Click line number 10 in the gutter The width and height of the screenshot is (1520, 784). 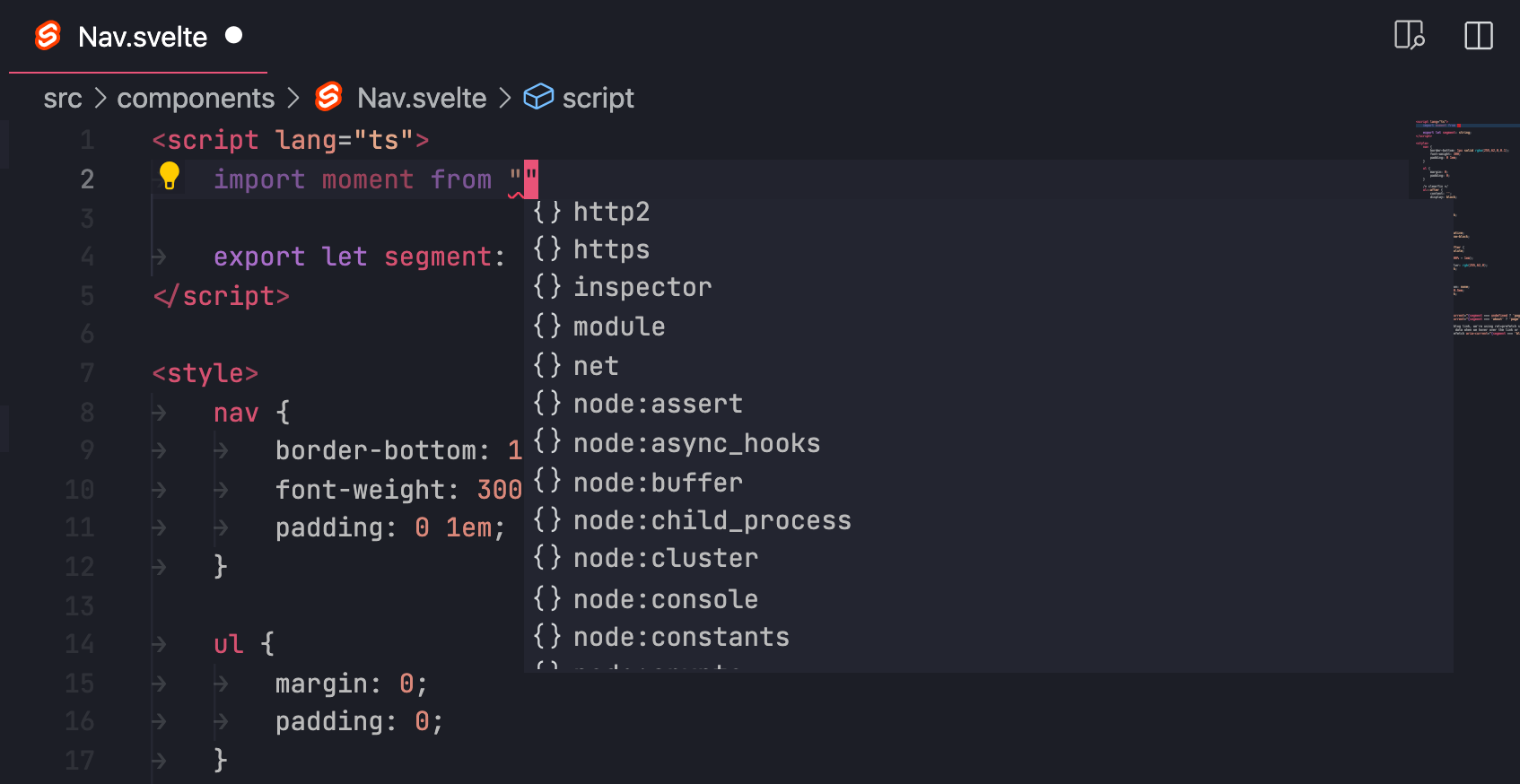tap(79, 489)
